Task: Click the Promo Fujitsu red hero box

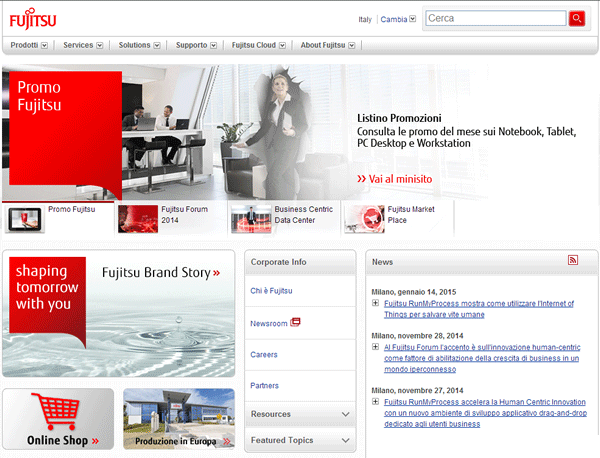Action: pos(65,132)
